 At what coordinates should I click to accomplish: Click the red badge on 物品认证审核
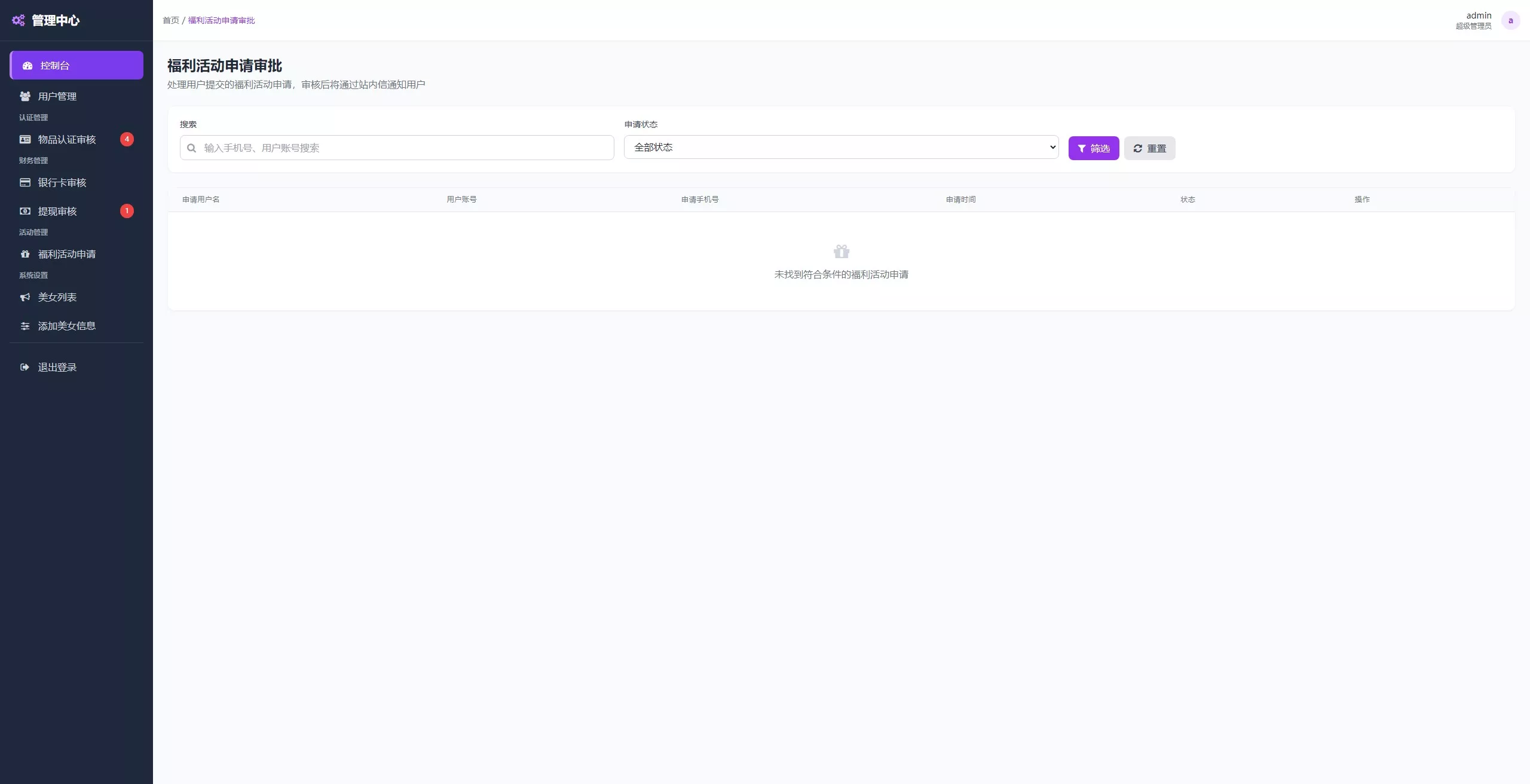click(x=127, y=139)
